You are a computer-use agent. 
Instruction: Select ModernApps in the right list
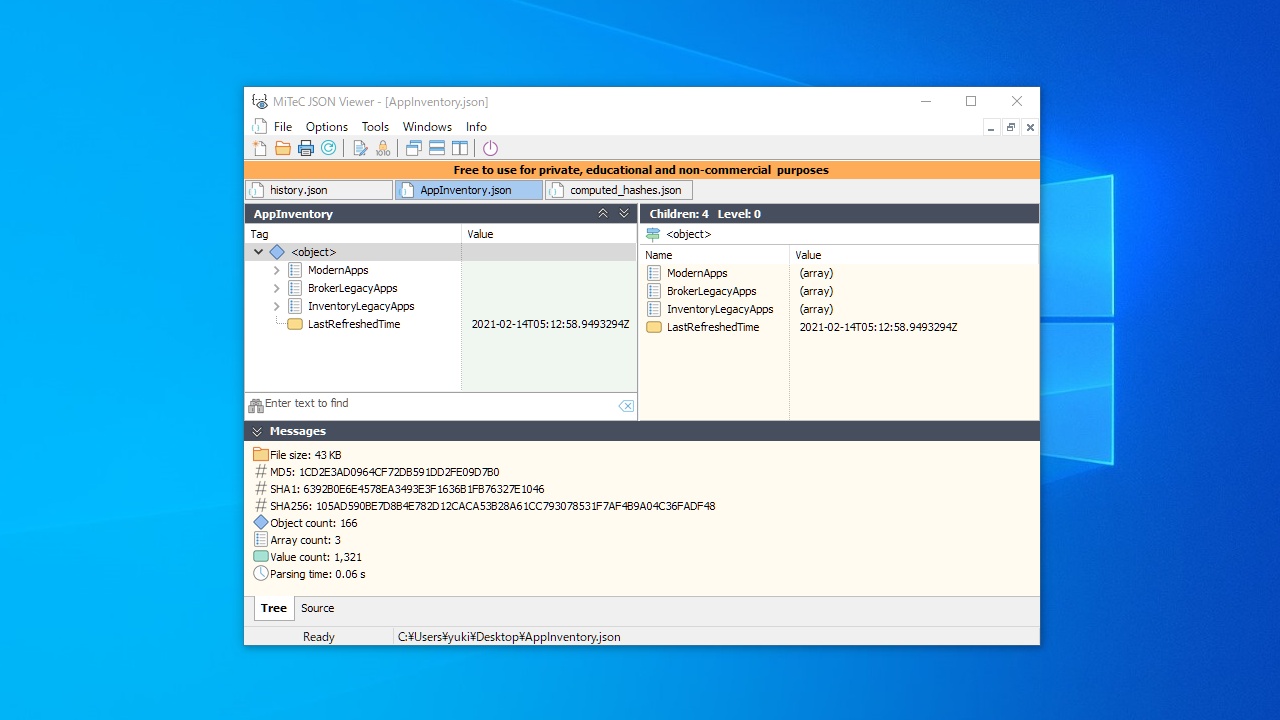coord(697,273)
